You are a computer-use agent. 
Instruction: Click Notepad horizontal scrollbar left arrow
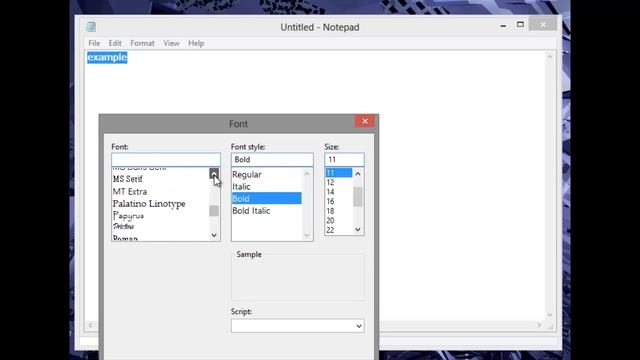tap(91, 325)
